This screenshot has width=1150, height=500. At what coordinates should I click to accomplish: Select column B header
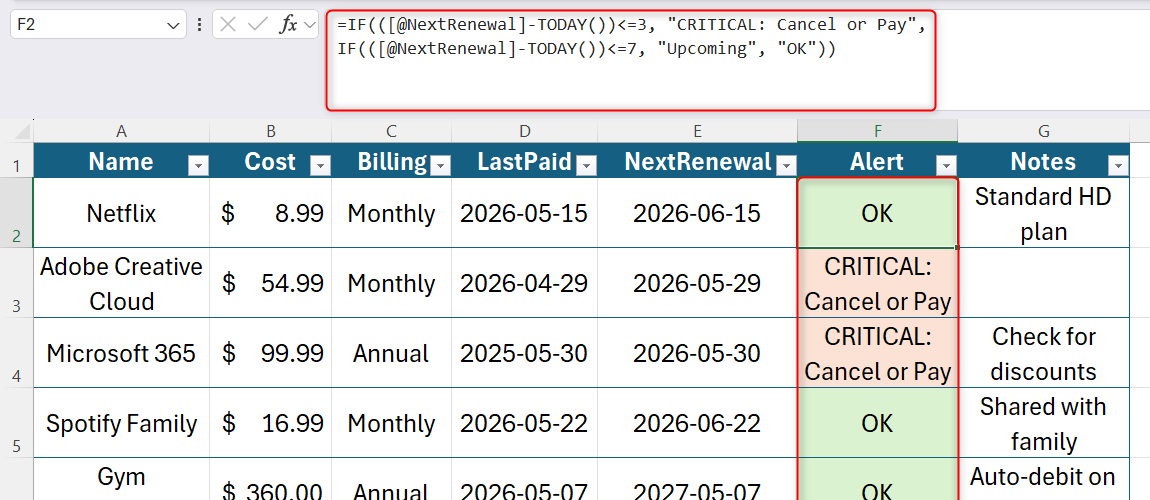(x=271, y=131)
